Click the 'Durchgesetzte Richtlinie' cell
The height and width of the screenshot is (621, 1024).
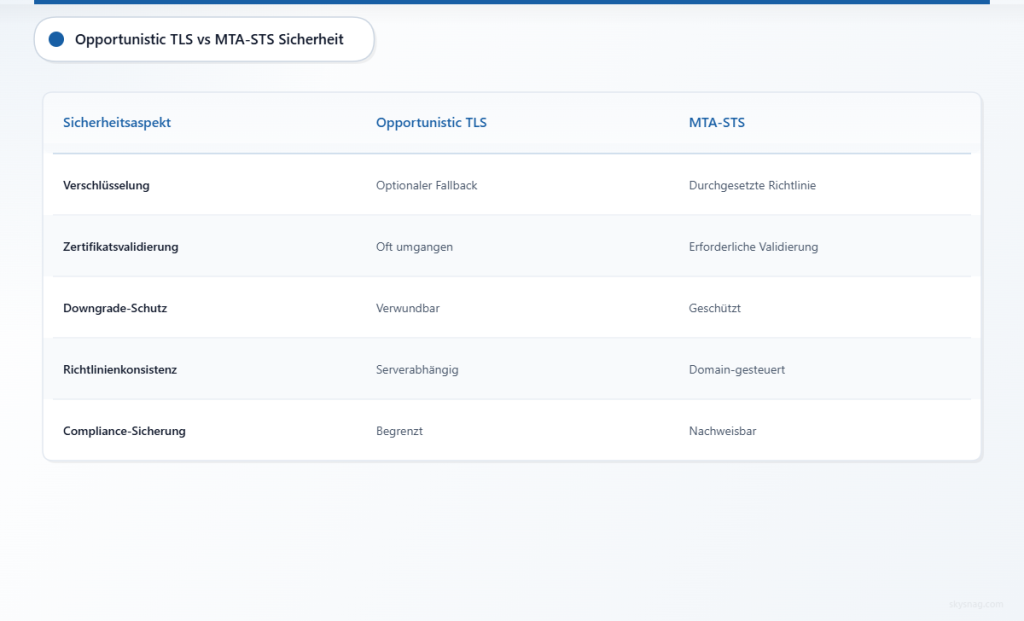tap(752, 185)
